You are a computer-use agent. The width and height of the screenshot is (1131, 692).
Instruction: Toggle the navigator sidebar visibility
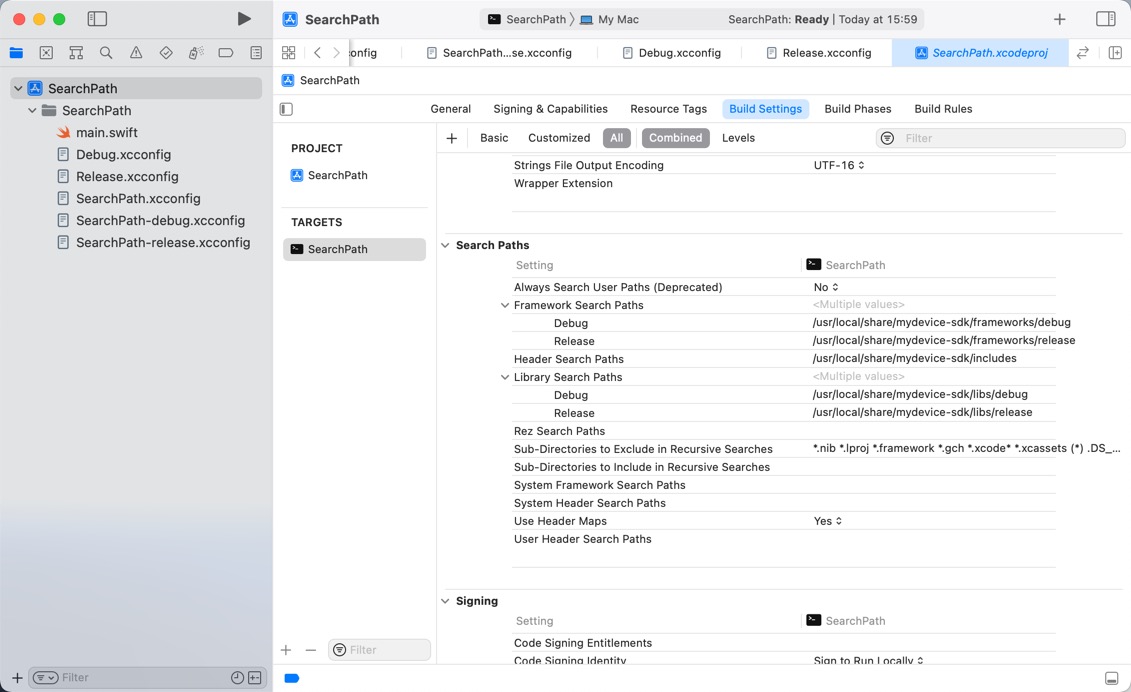coord(97,19)
